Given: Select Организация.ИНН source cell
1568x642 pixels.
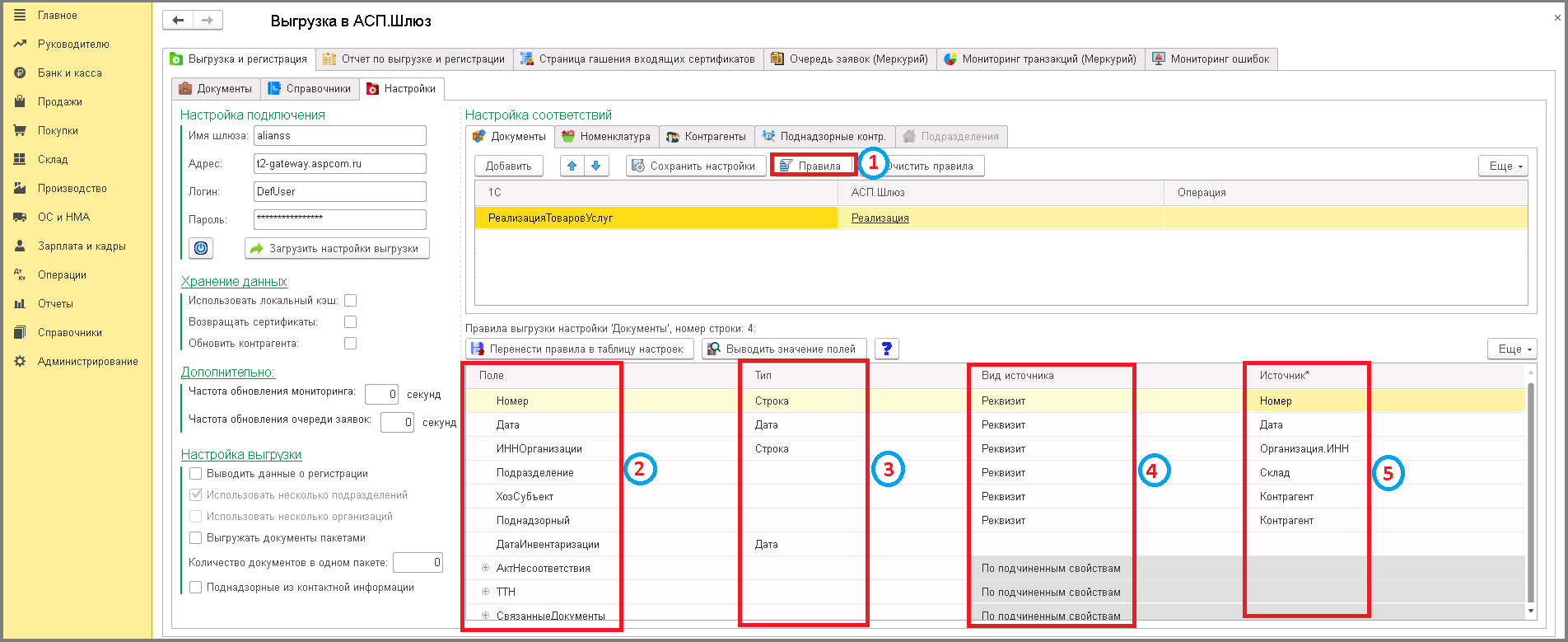Looking at the screenshot, I should pos(1304,448).
